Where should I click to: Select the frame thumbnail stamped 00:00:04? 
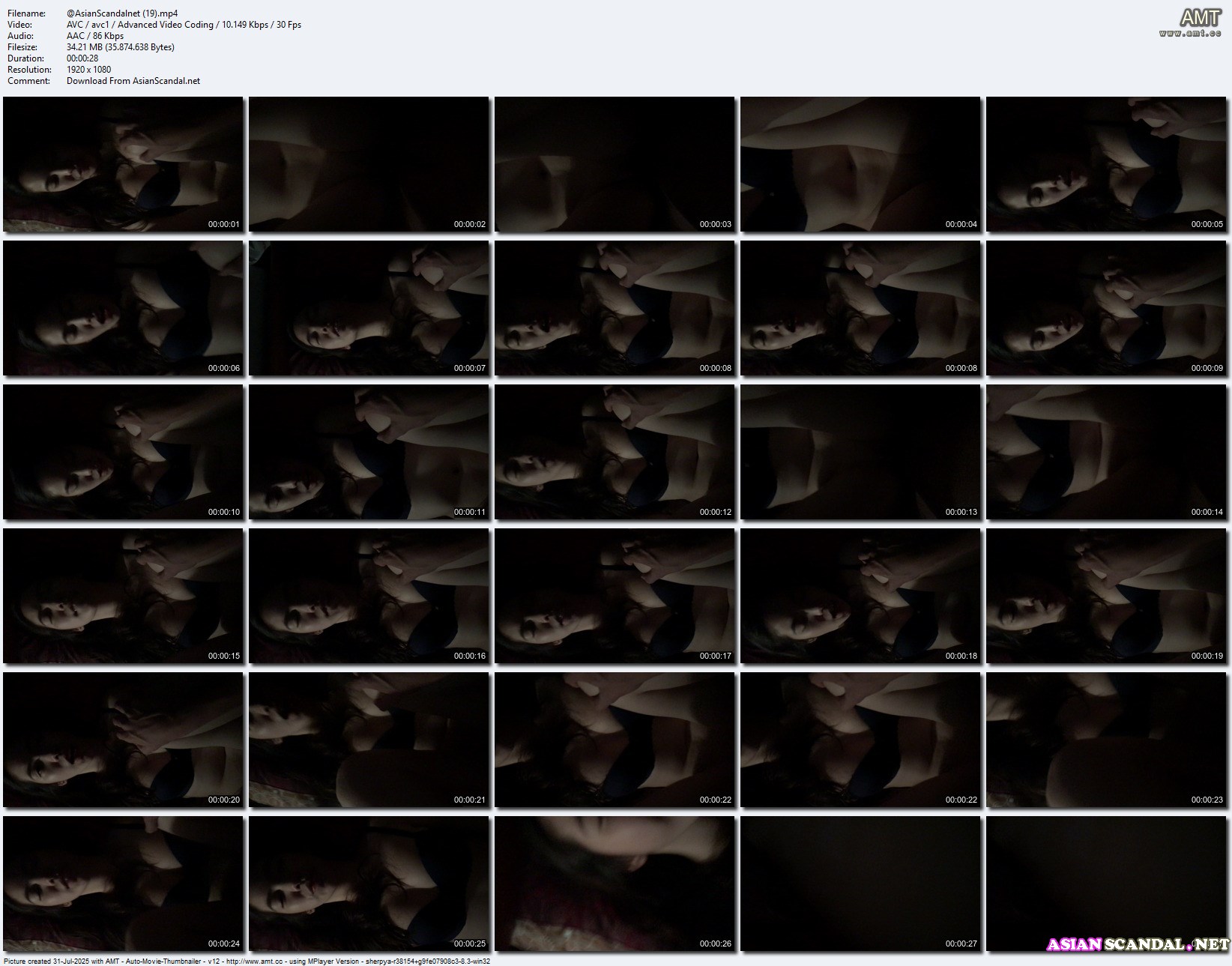860,164
